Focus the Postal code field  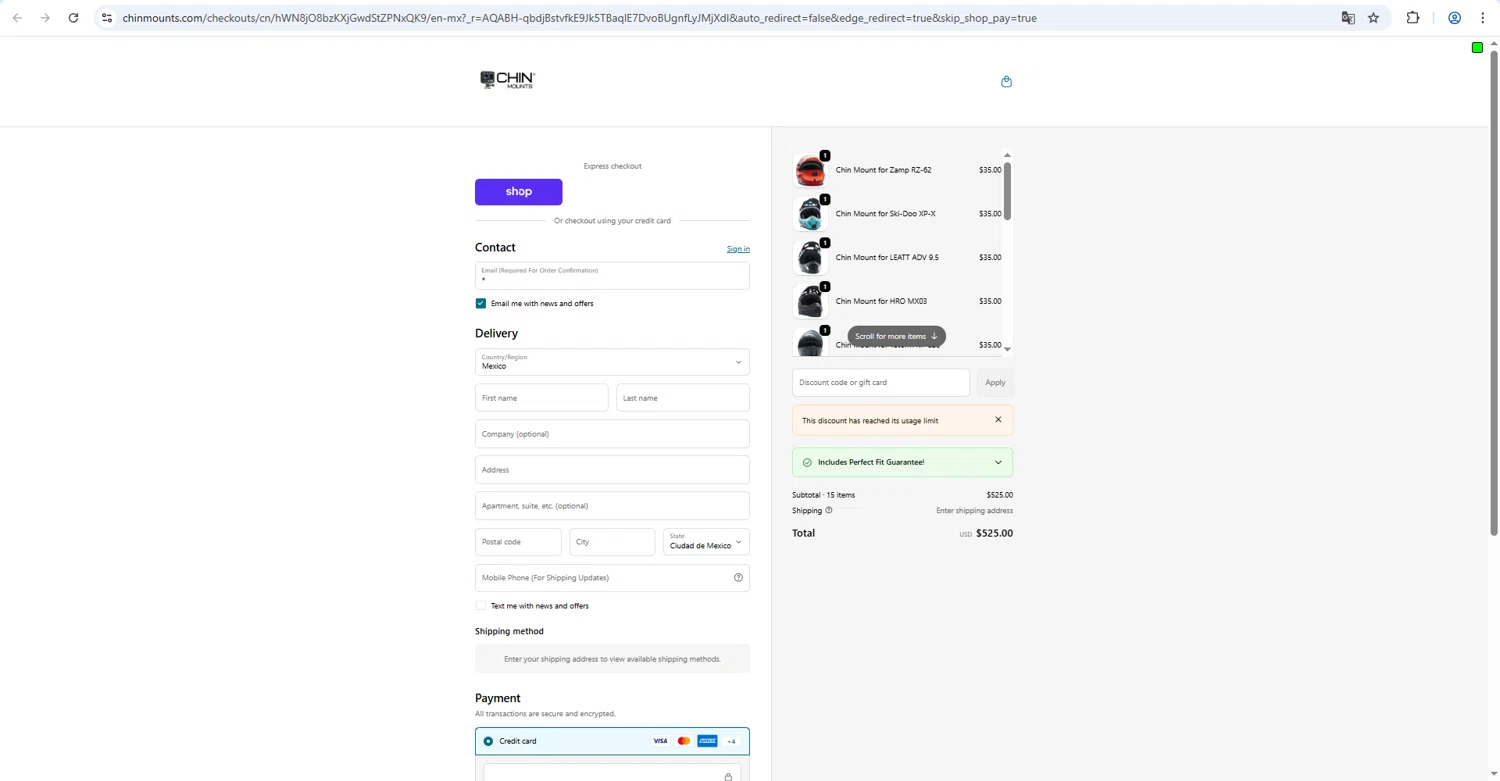[x=518, y=542]
